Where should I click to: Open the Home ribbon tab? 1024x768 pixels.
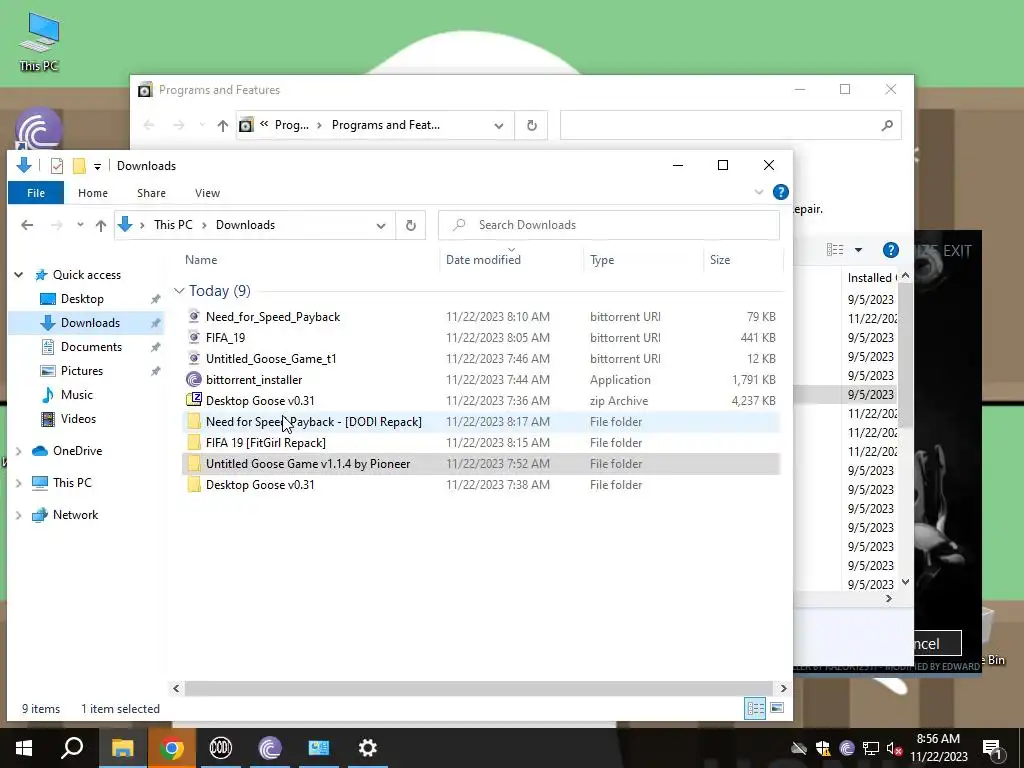point(93,193)
